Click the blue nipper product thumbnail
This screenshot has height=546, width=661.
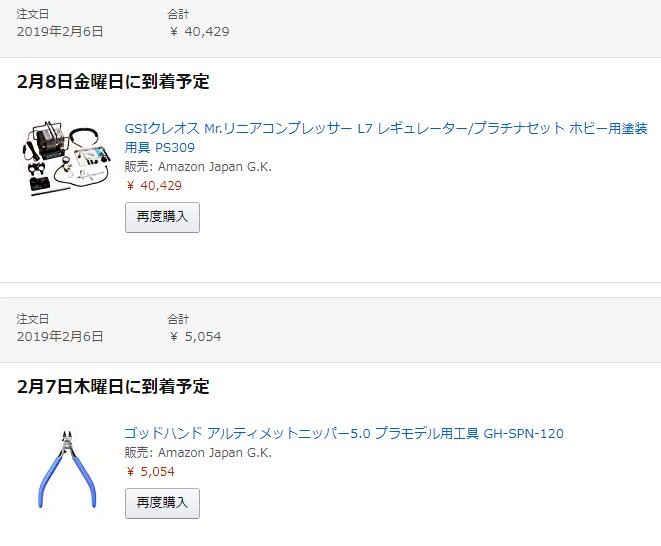point(67,469)
